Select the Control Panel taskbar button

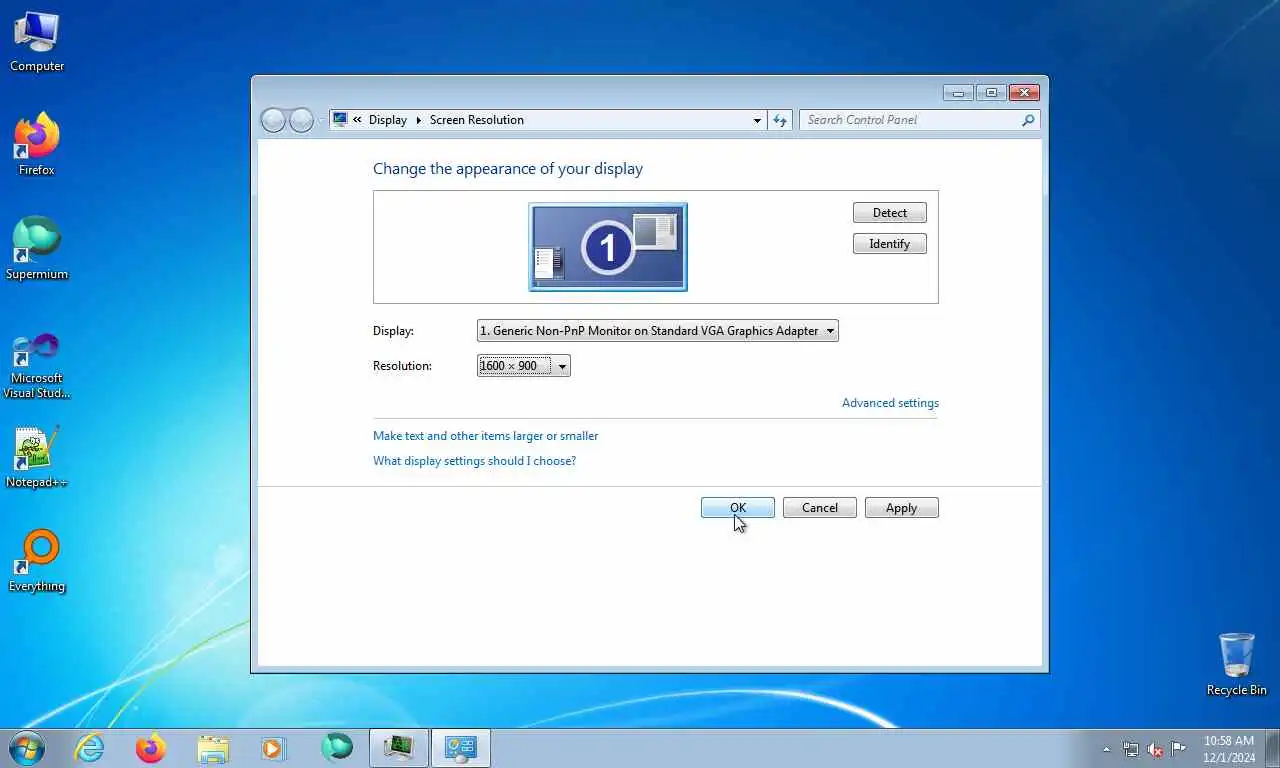click(x=461, y=748)
